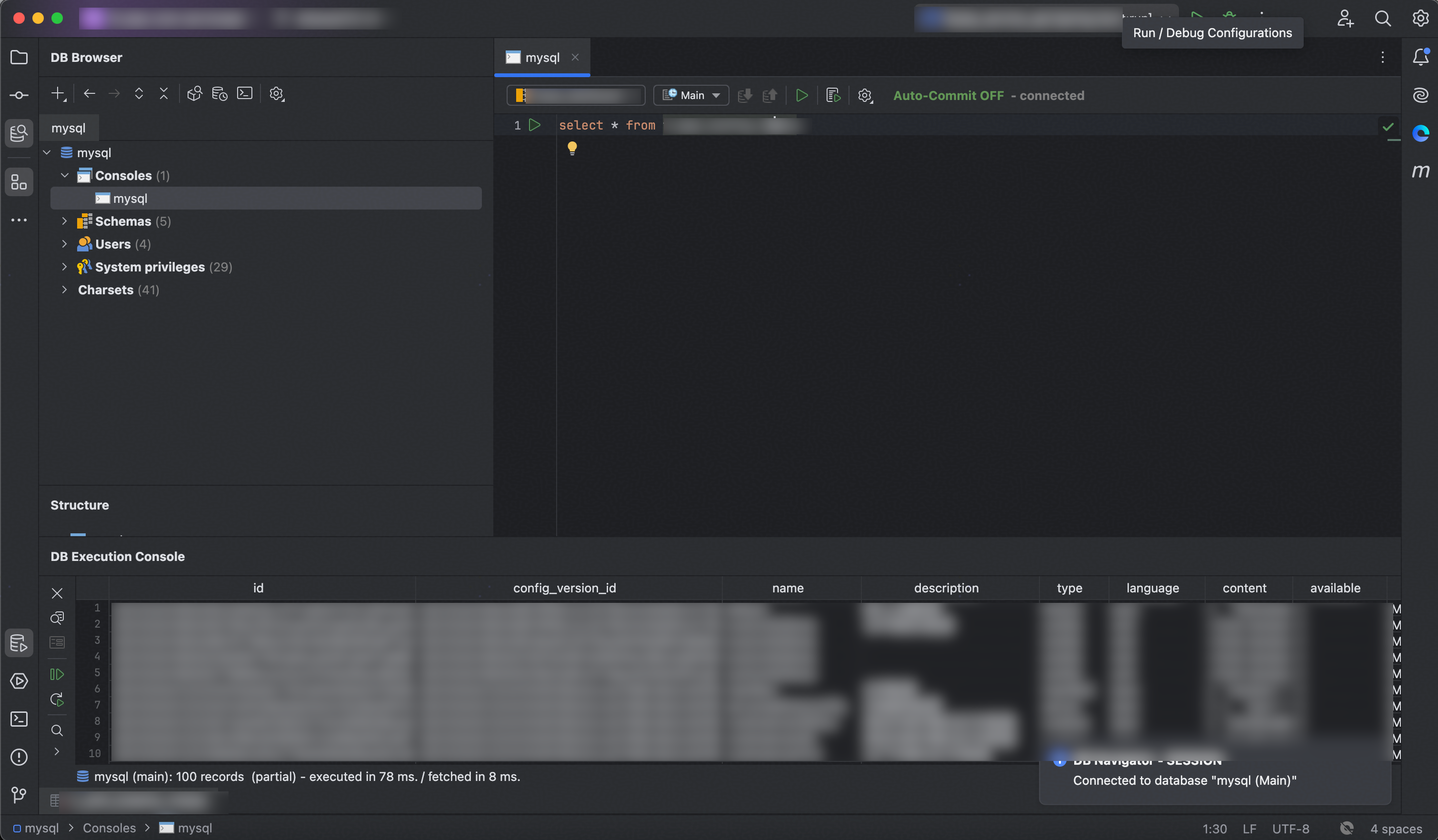Expand the Users tree item
Image resolution: width=1438 pixels, height=840 pixels.
tap(64, 243)
